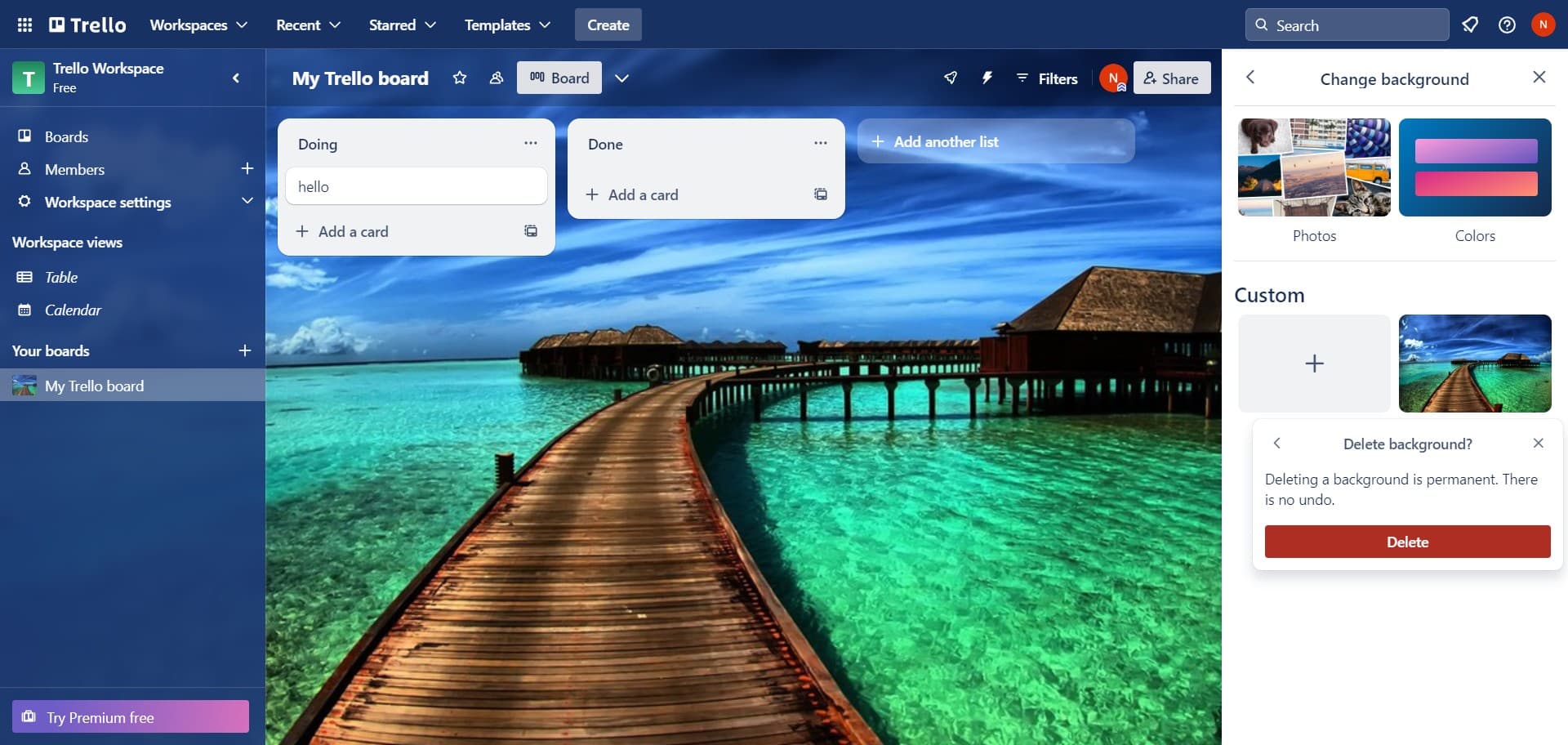Open the Templates menu
Screen dimensions: 1568x745
pyautogui.click(x=506, y=25)
